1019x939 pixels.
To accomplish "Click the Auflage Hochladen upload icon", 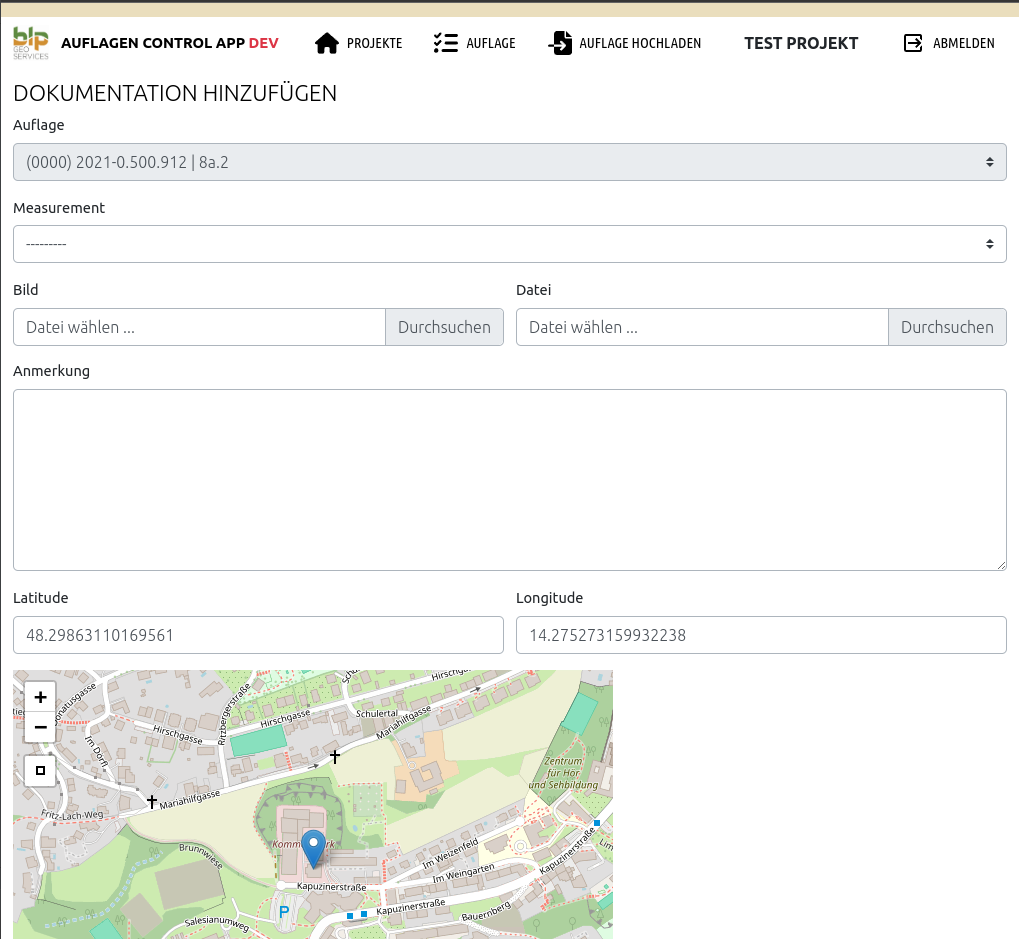I will [560, 43].
